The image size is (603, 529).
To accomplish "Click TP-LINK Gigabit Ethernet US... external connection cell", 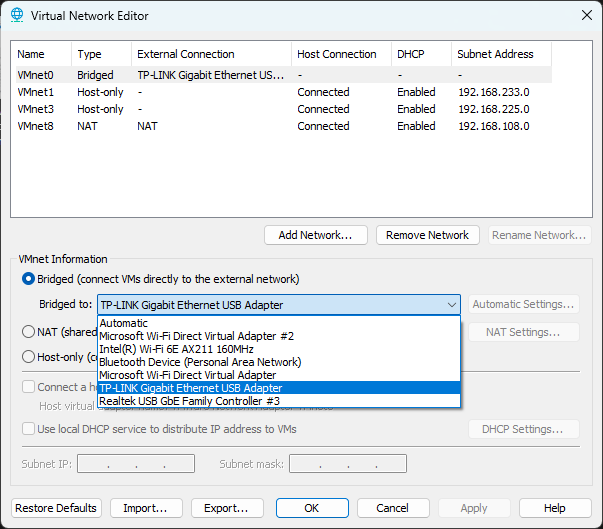I will (x=211, y=75).
